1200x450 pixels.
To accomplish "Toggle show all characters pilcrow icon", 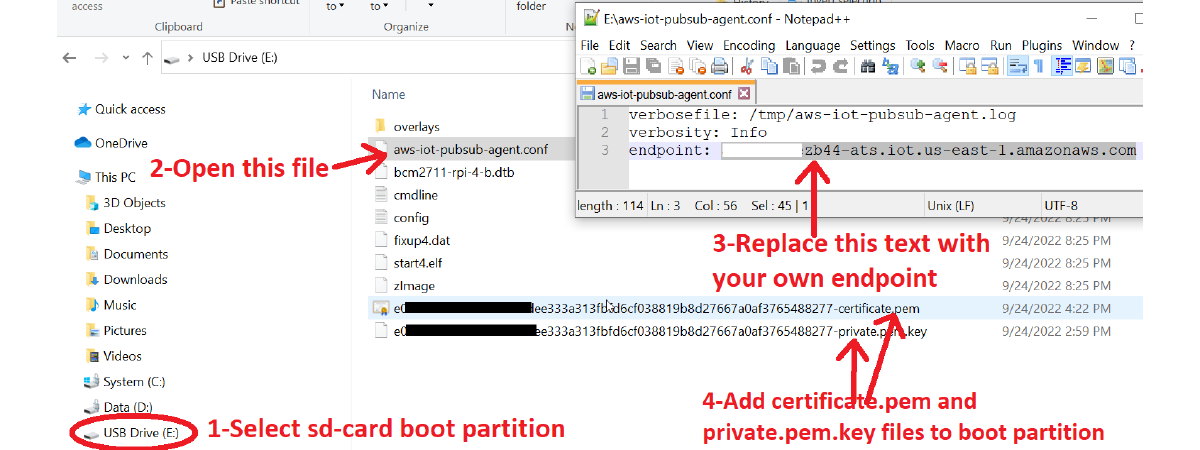I will [x=1038, y=66].
